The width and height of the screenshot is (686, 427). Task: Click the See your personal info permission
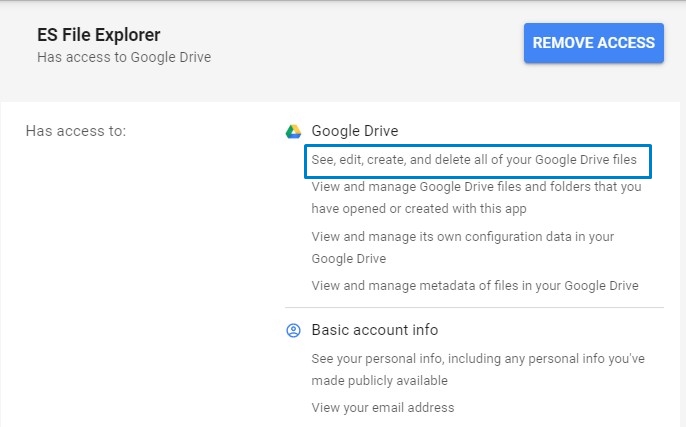478,370
